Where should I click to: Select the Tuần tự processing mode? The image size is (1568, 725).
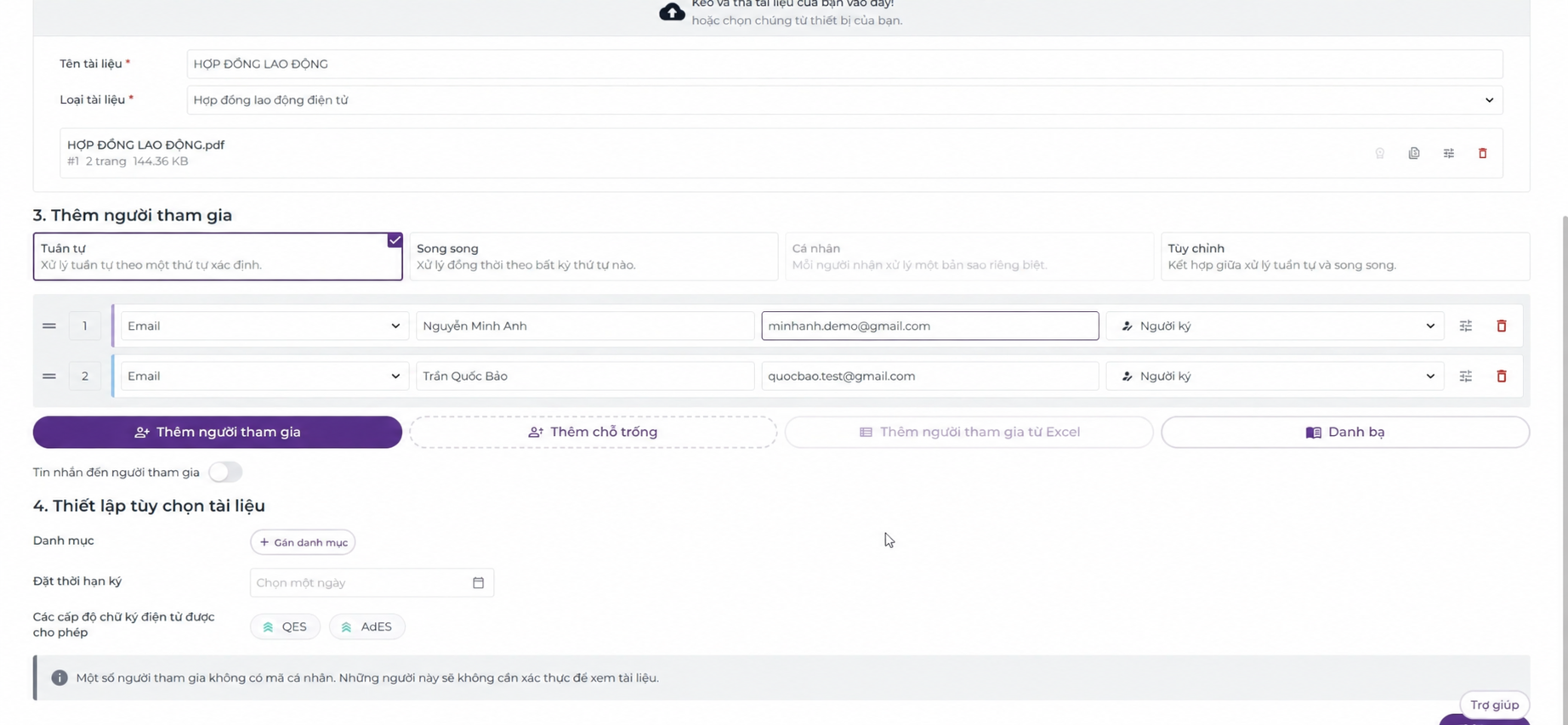pos(218,256)
